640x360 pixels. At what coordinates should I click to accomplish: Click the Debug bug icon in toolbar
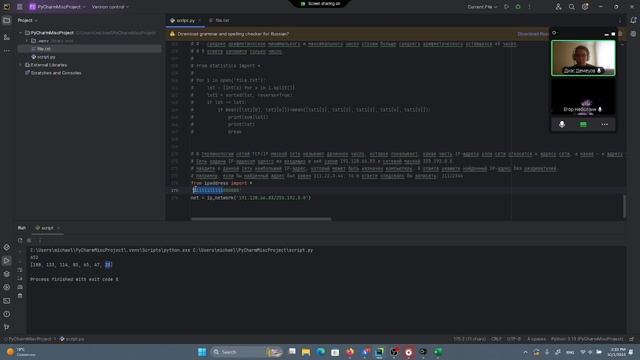pos(518,7)
